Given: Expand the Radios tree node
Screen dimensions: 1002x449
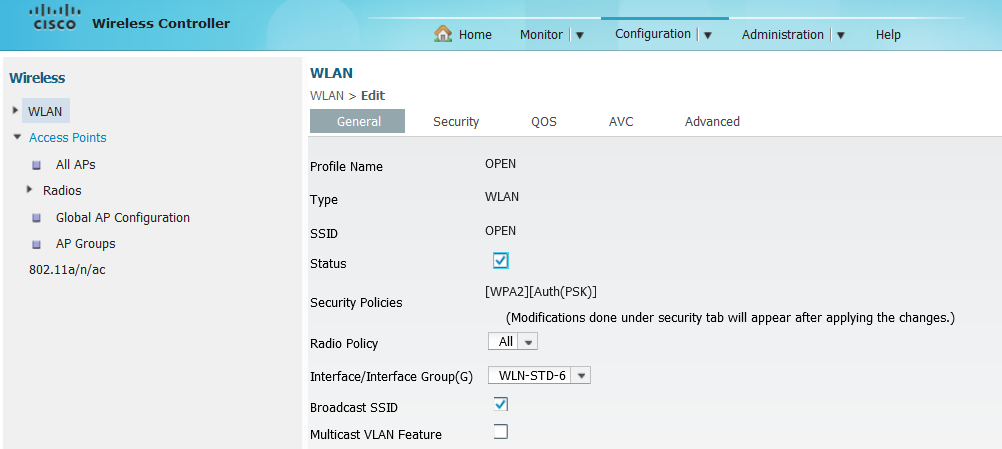Looking at the screenshot, I should pos(30,189).
